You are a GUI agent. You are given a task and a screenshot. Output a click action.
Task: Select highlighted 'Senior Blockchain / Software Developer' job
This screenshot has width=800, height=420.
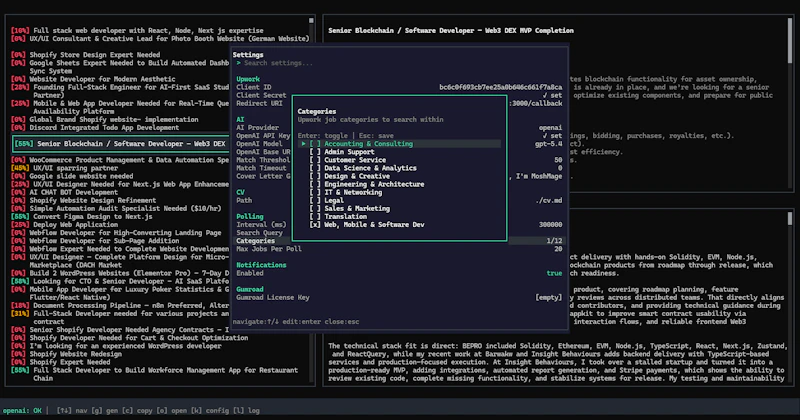point(121,144)
